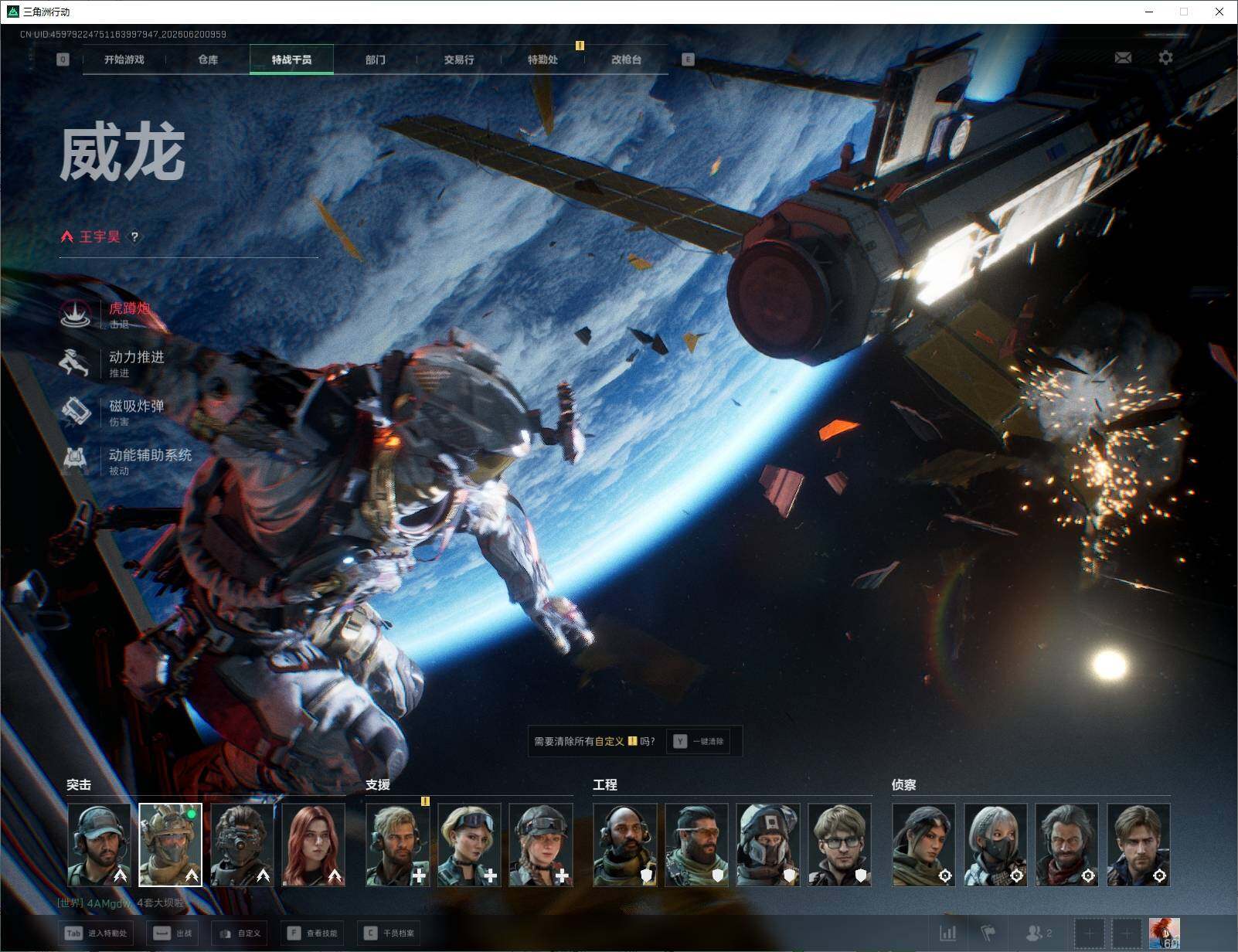This screenshot has width=1238, height=952.
Task: Select the highlighted helmeted assault operator portrait
Action: (170, 845)
